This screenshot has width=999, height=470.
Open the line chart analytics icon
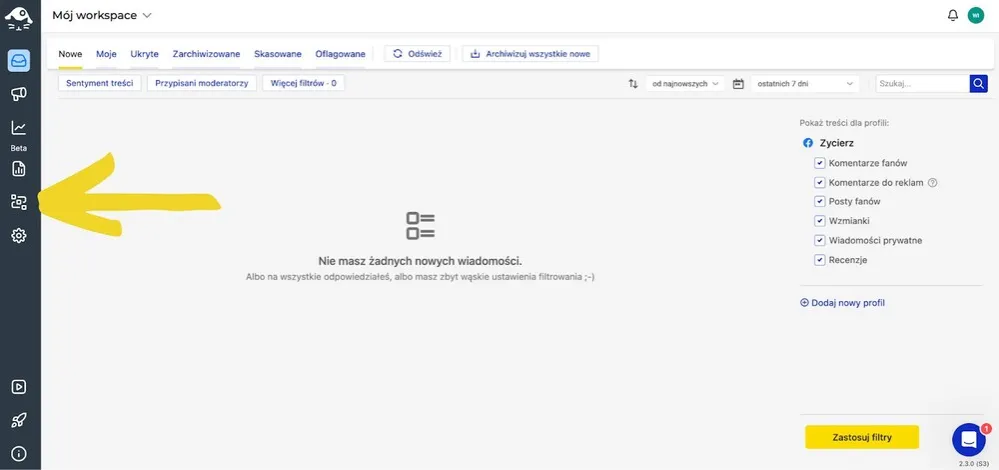(x=18, y=128)
